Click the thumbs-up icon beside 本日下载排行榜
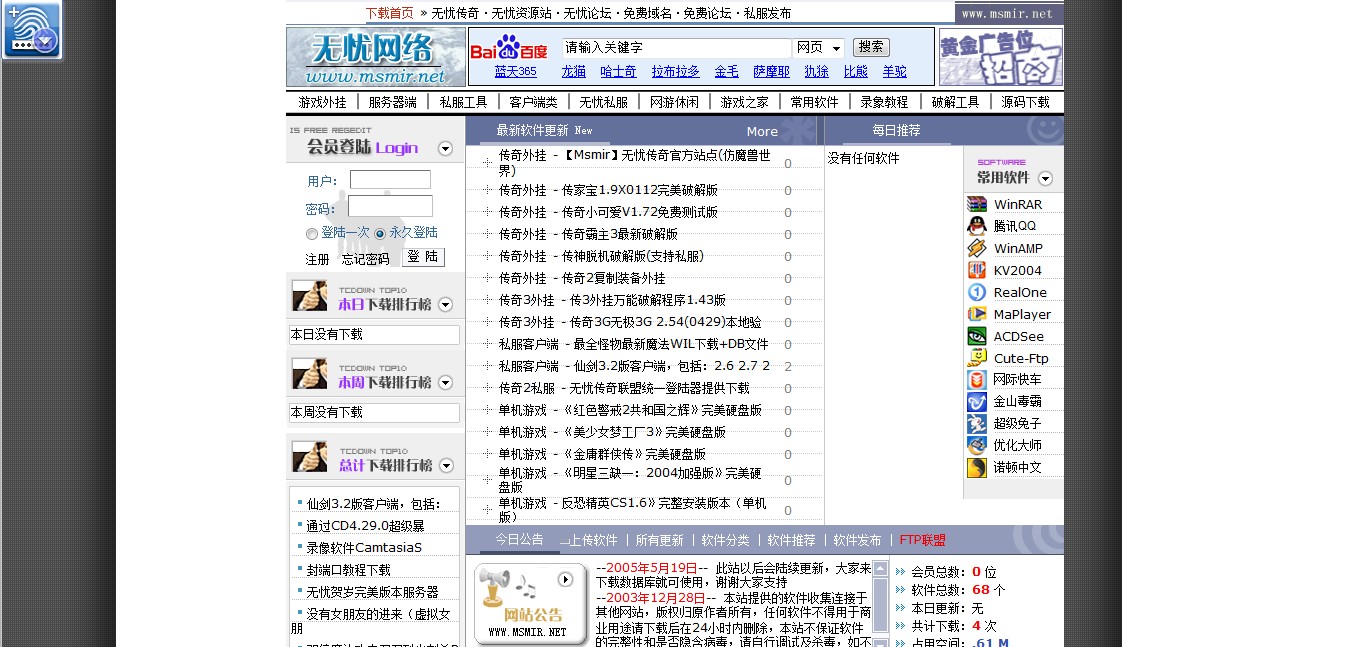The width and height of the screenshot is (1345, 647). (310, 295)
